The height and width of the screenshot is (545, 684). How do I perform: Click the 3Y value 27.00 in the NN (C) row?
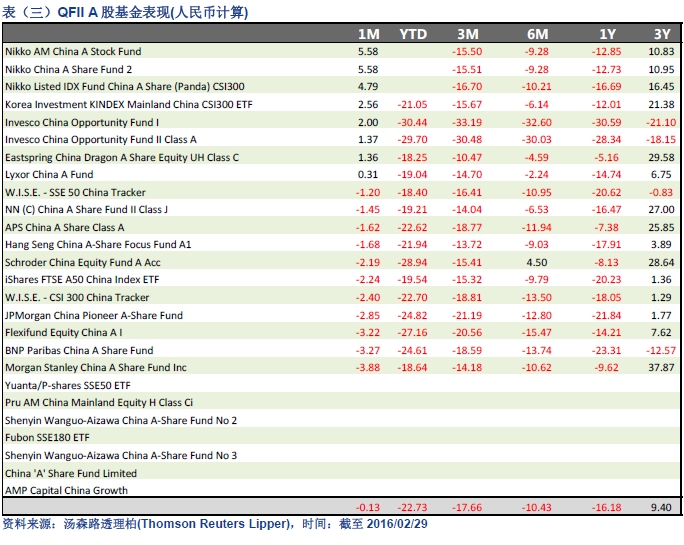click(x=661, y=209)
